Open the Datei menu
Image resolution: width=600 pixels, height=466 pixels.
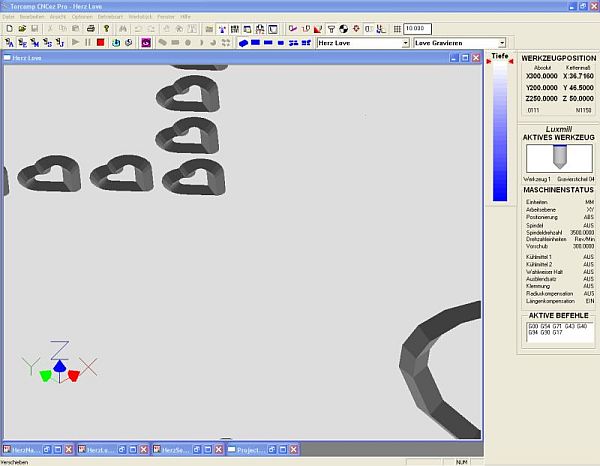click(9, 17)
